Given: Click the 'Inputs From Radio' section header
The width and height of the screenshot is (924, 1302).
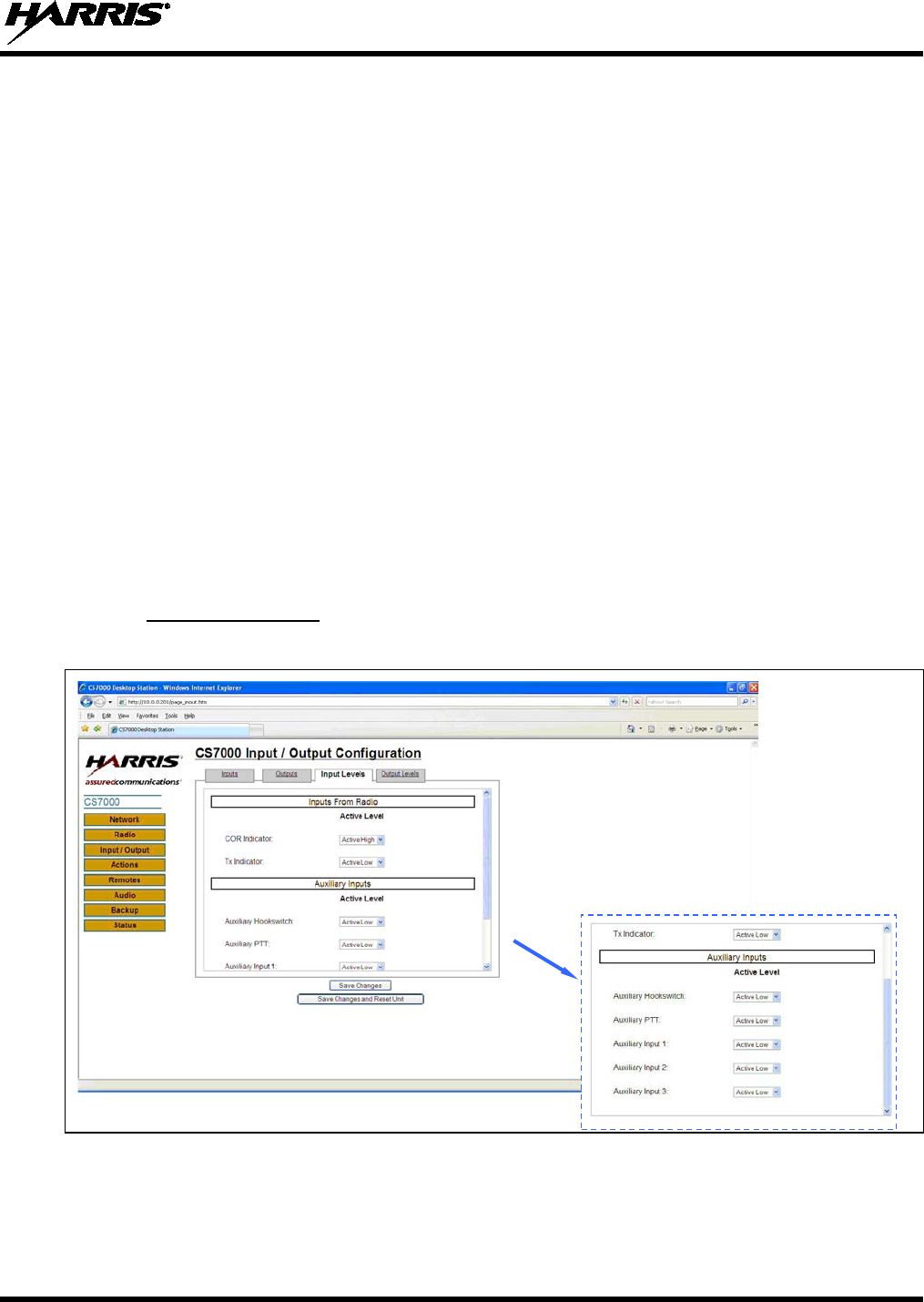Looking at the screenshot, I should pyautogui.click(x=342, y=802).
